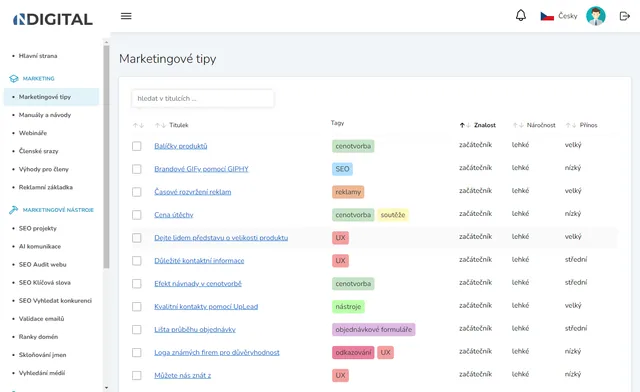Viewport: 640px width, 392px height.
Task: Open Loga známých firem pro důvěryhodnost link
Action: pos(217,352)
